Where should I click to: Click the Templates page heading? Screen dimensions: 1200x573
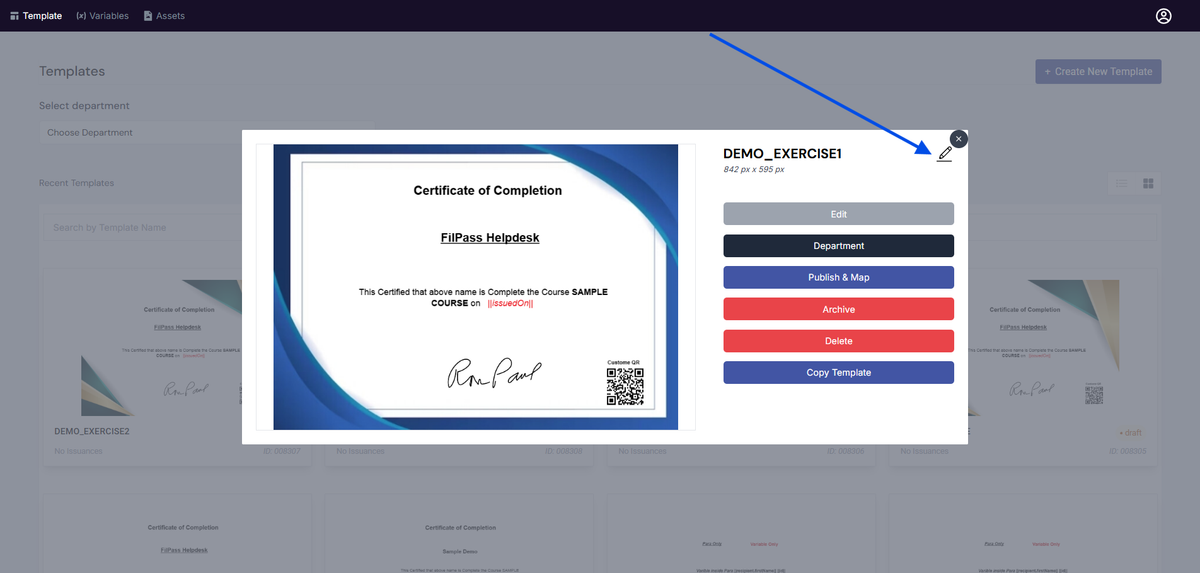72,71
